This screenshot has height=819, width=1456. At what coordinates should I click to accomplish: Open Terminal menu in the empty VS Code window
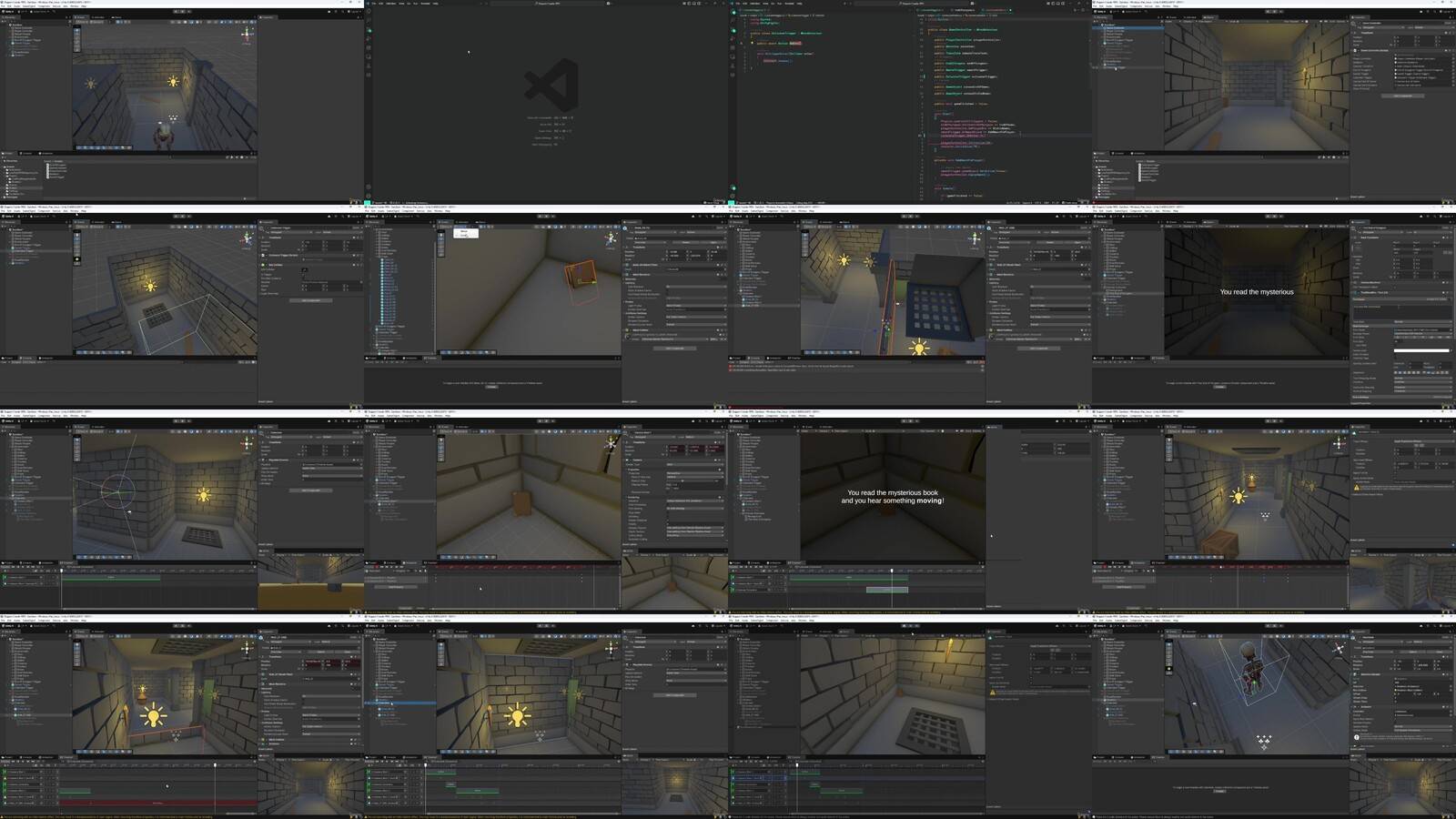(x=426, y=3)
